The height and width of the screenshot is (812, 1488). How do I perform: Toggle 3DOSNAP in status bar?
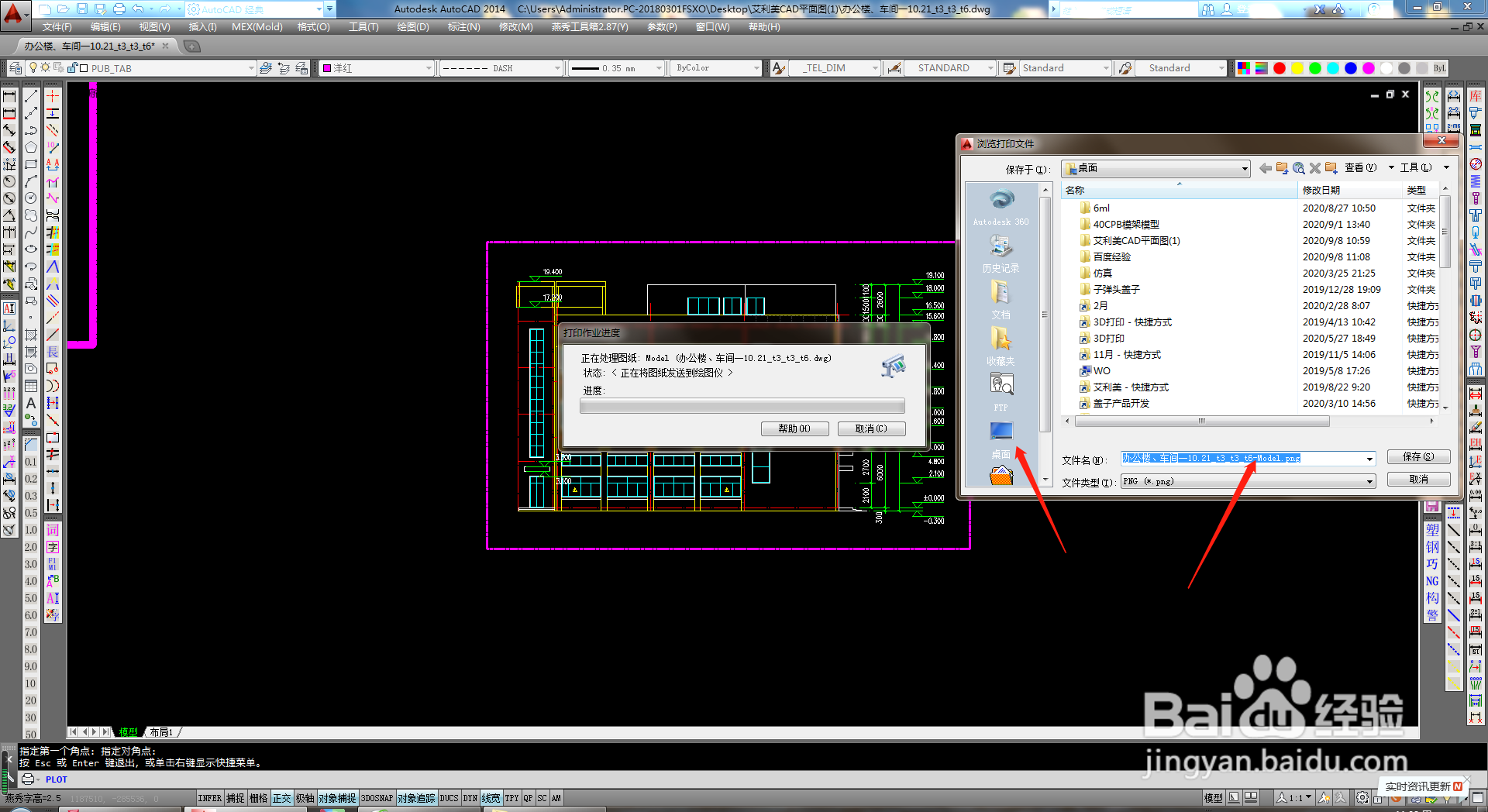point(377,798)
